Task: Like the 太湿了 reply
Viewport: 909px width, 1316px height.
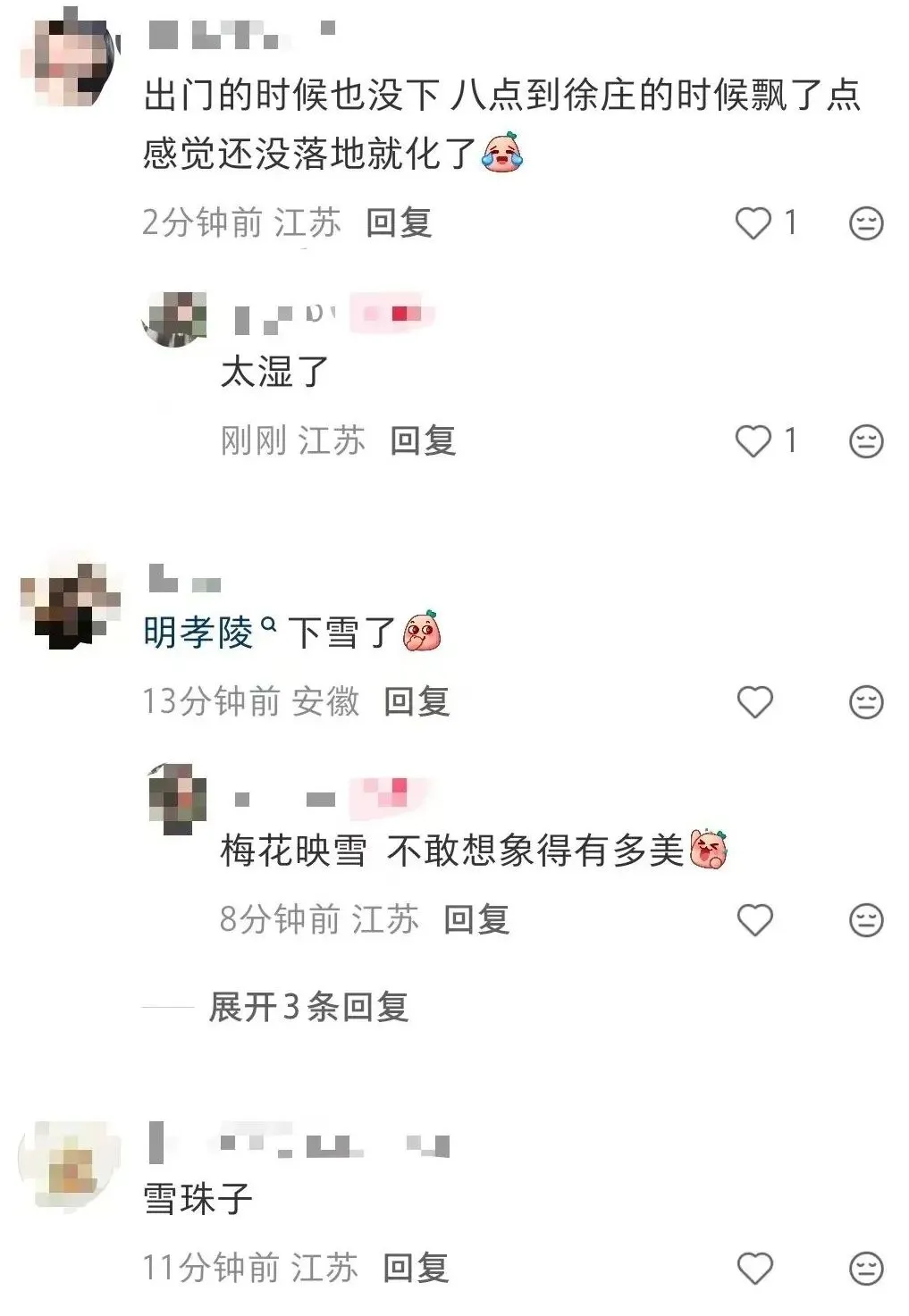Action: (753, 441)
